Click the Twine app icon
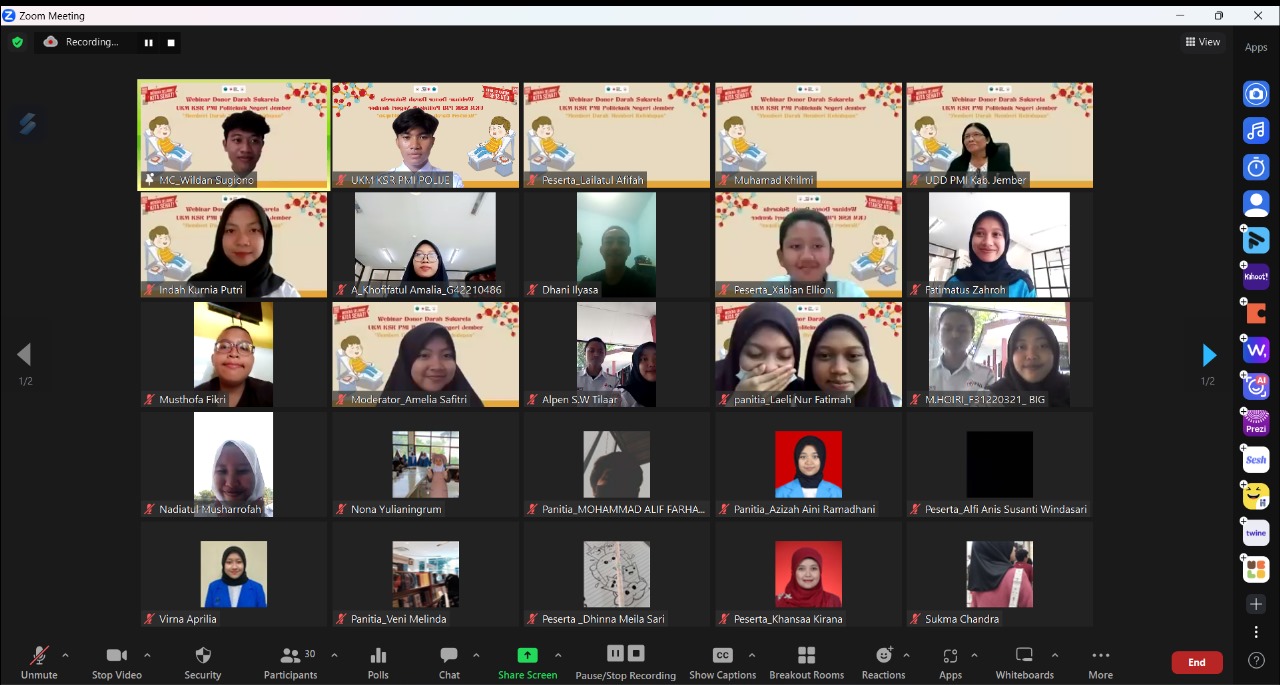1280x685 pixels. (1256, 534)
